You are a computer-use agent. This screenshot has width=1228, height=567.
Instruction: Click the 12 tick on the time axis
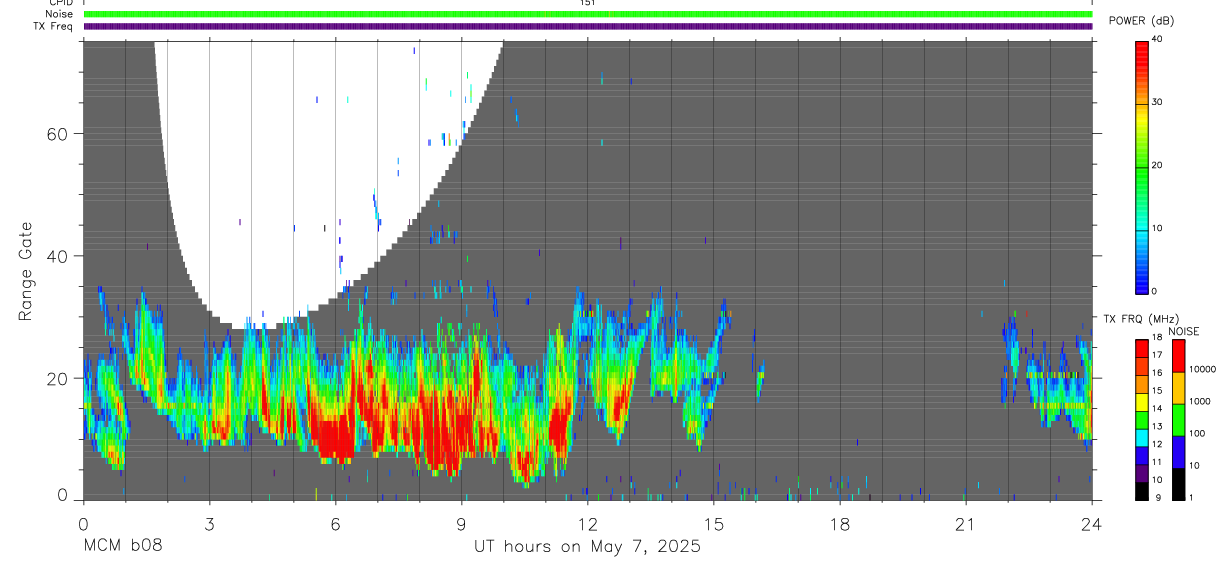click(587, 525)
